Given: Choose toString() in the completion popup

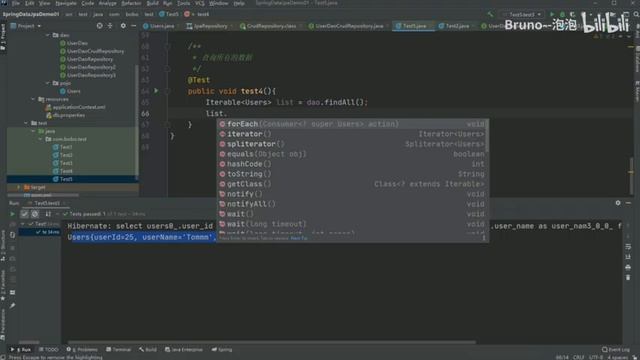Looking at the screenshot, I should point(353,174).
